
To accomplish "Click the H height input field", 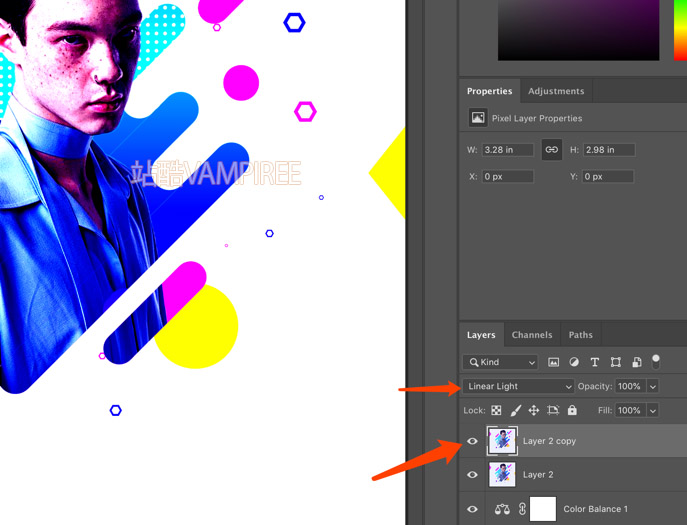I will click(x=609, y=149).
